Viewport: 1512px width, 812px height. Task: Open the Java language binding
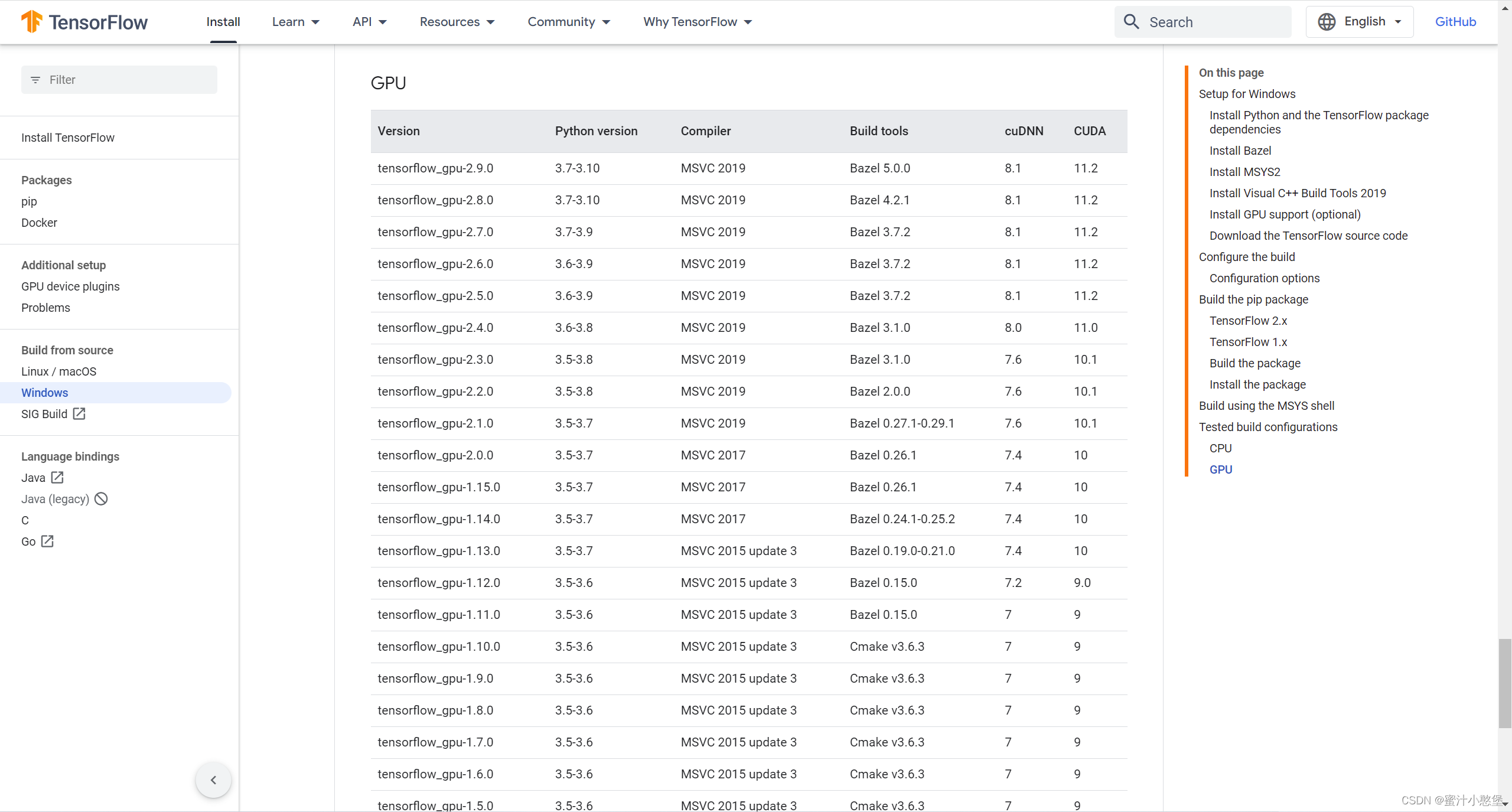[x=33, y=478]
